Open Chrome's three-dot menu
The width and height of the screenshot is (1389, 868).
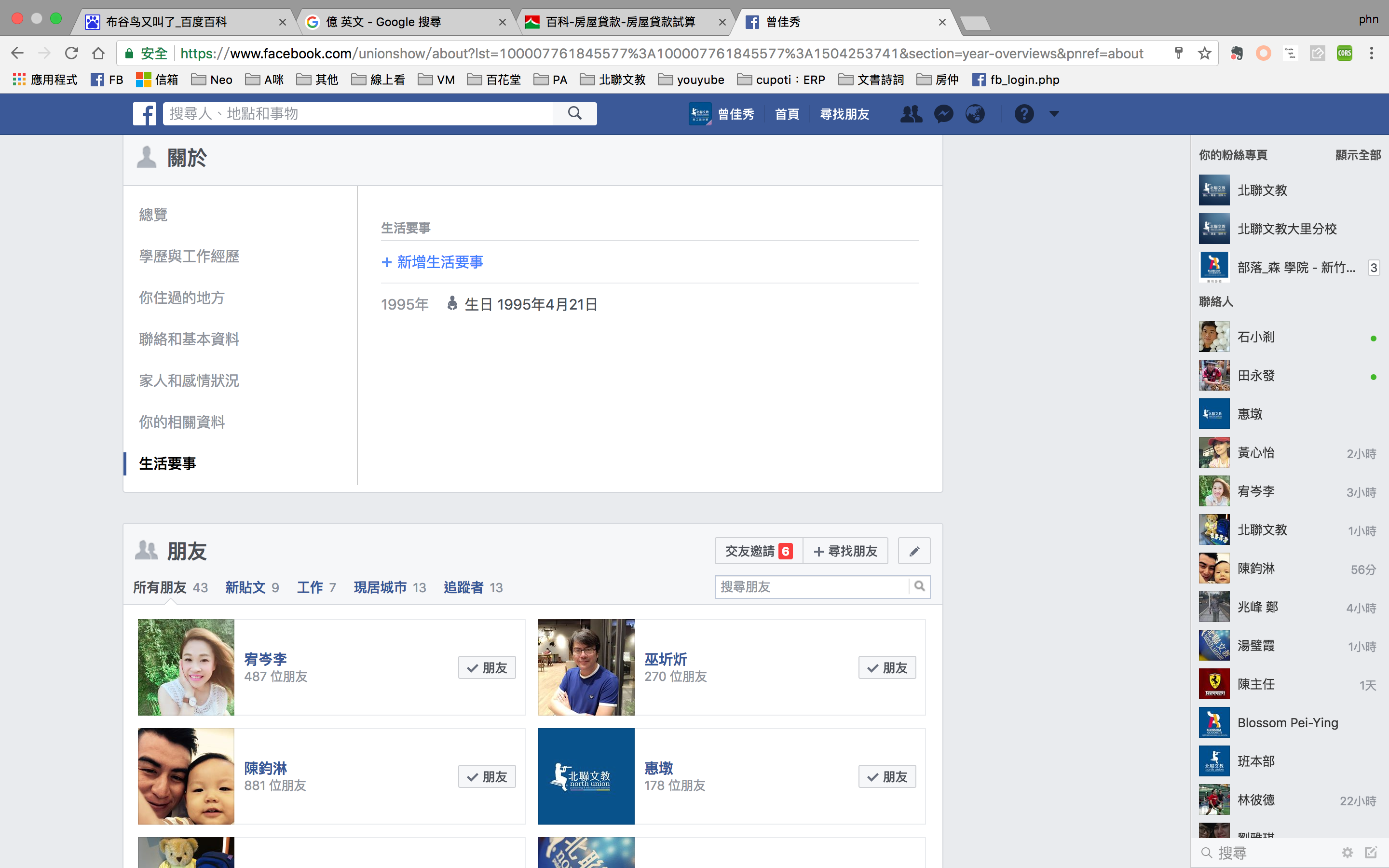pos(1371,54)
